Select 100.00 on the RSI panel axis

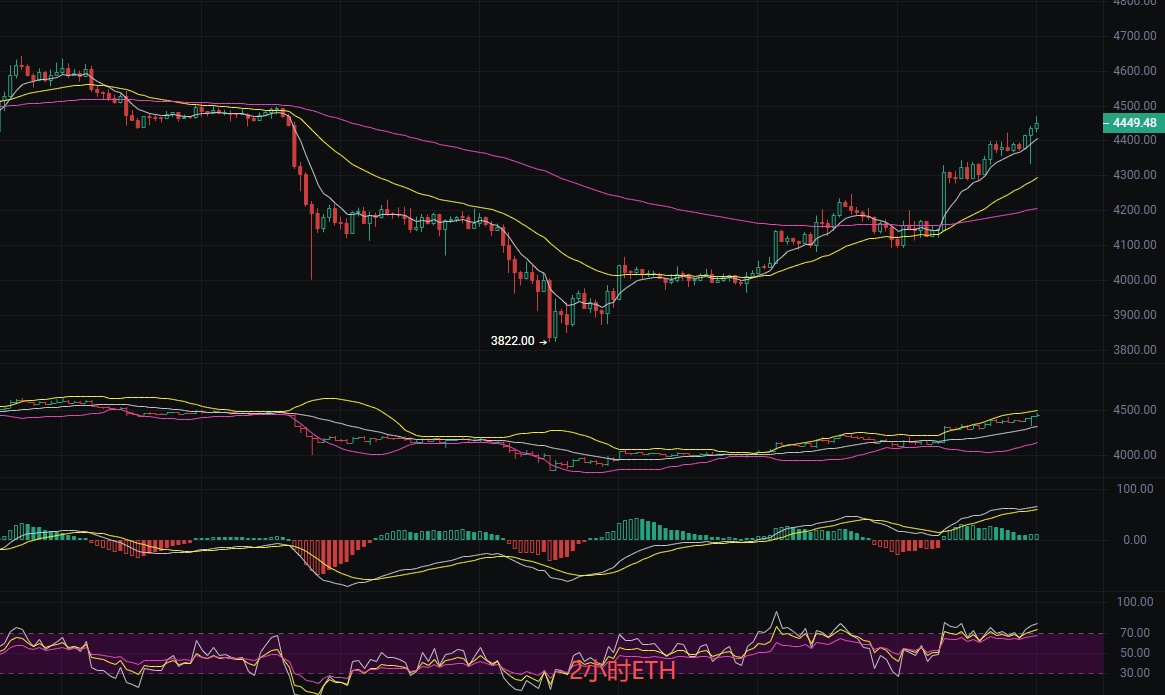[1135, 601]
